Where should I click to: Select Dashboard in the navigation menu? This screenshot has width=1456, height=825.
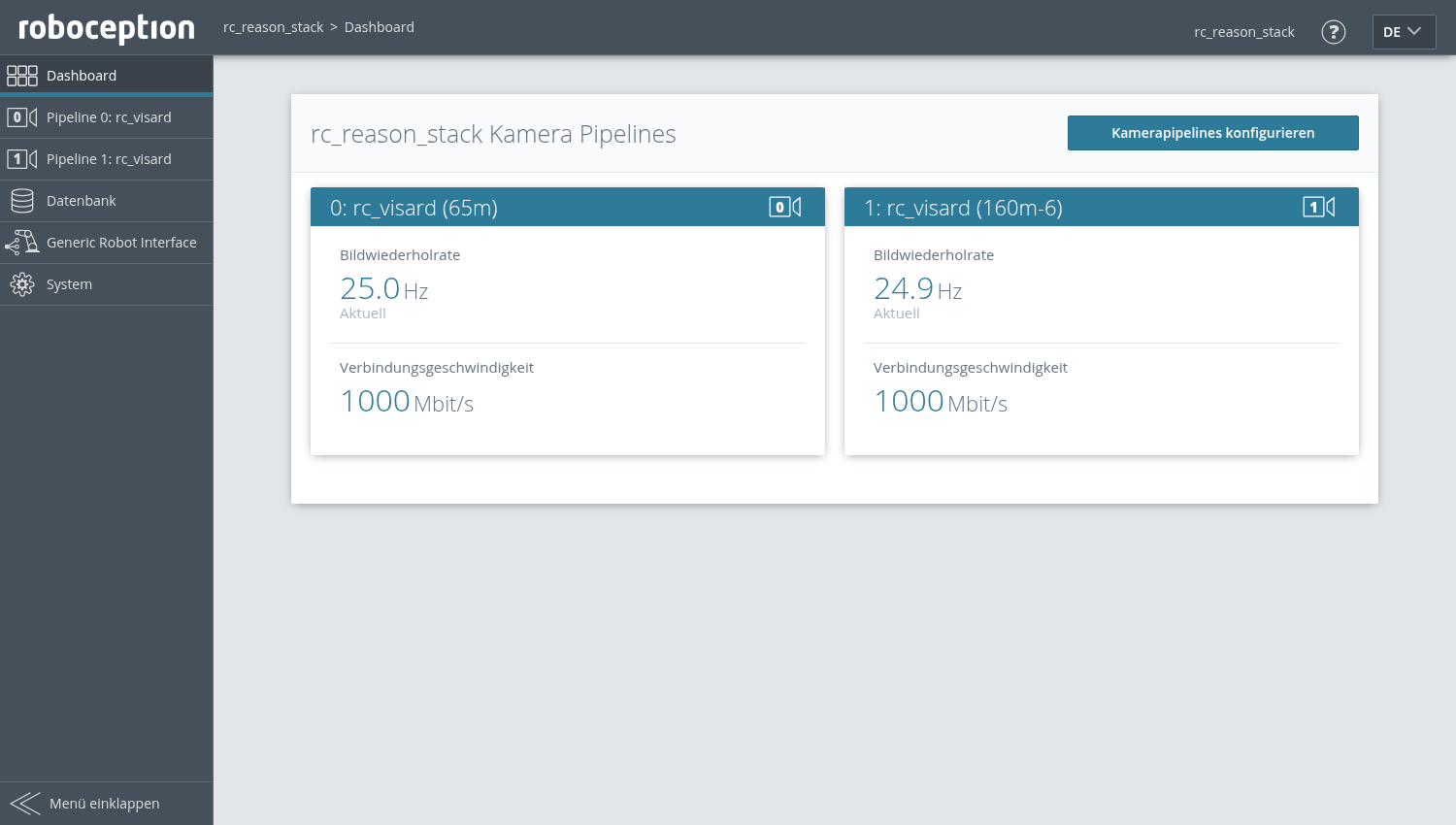point(82,75)
